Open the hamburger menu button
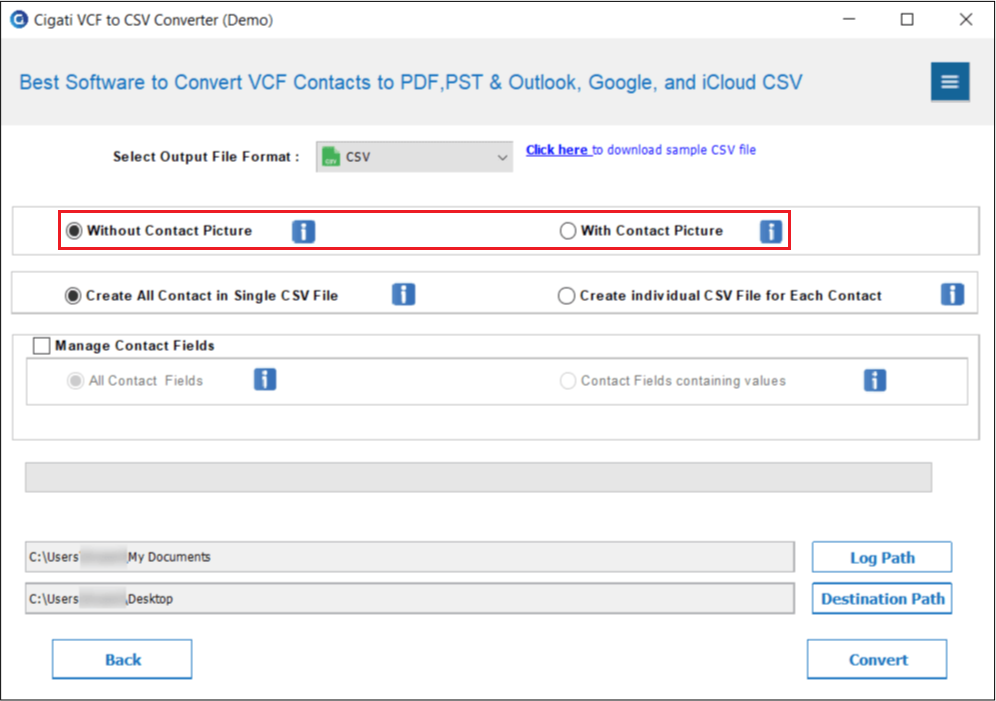 pos(950,82)
